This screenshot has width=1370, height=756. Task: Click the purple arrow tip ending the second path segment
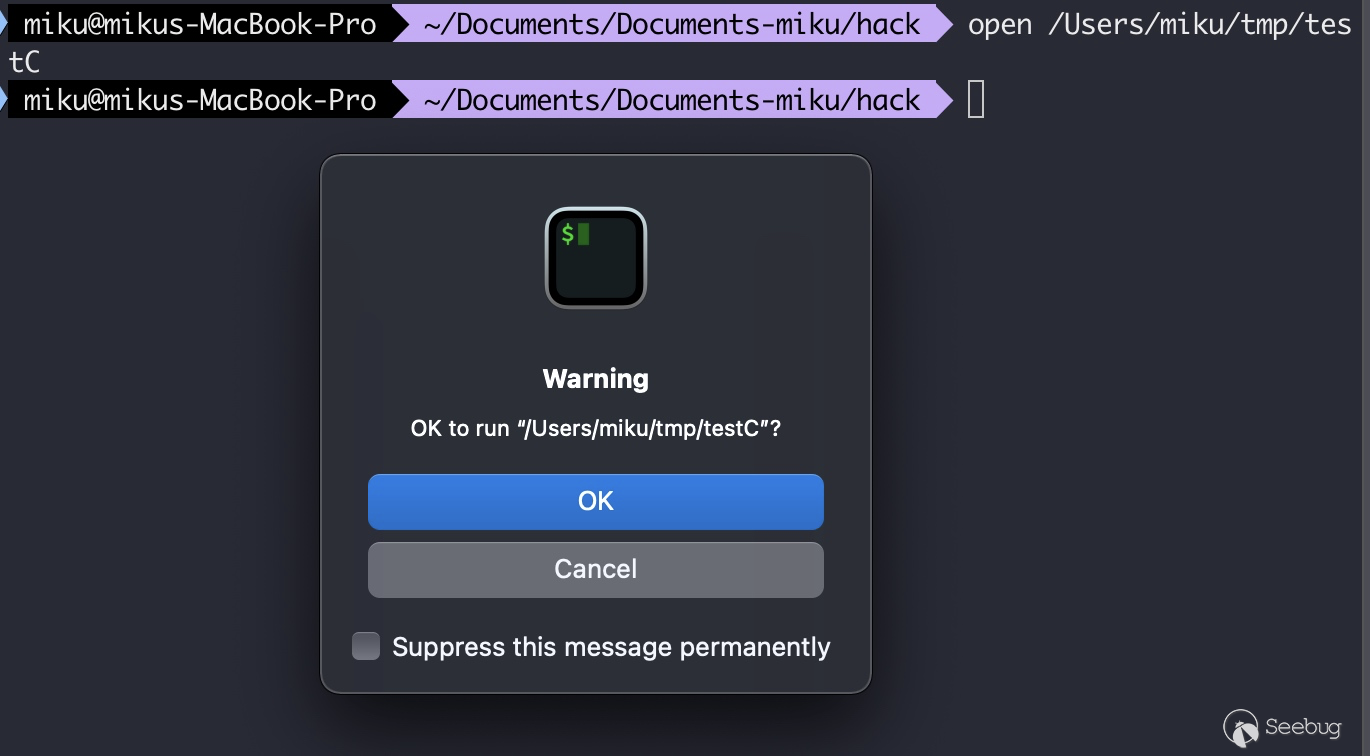(x=944, y=99)
